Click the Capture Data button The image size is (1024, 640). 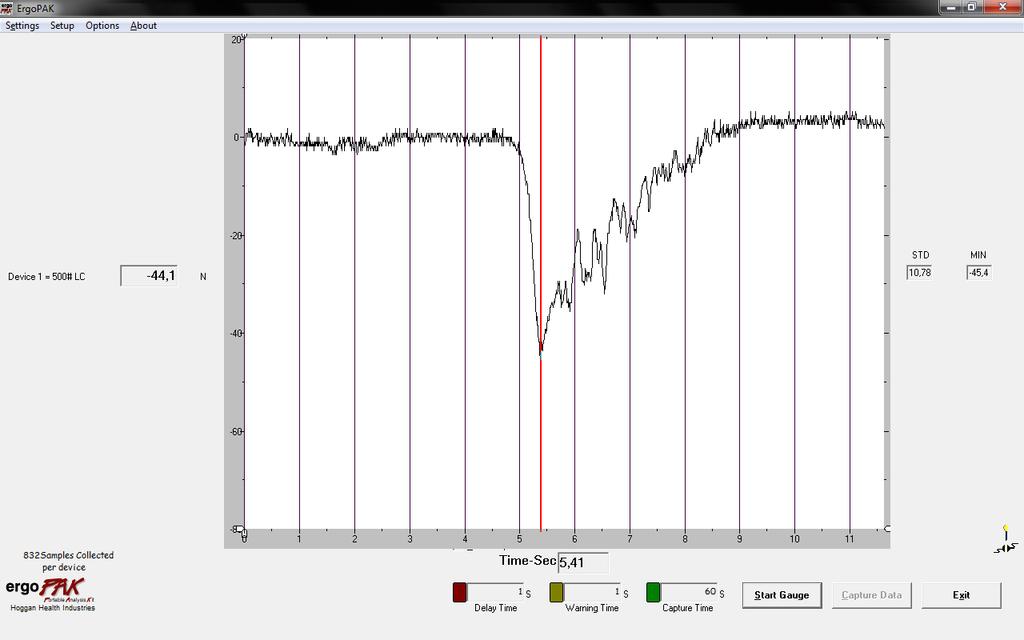coord(871,595)
